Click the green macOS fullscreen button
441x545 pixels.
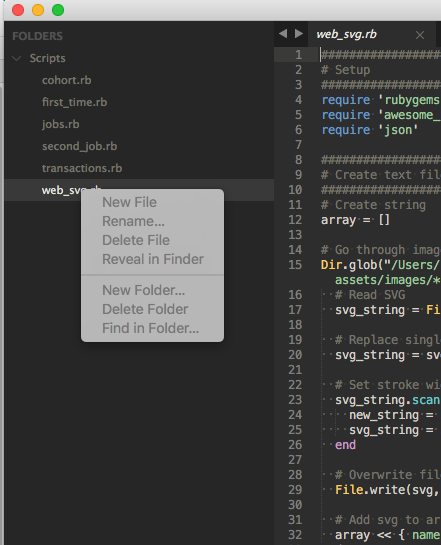pyautogui.click(x=58, y=10)
